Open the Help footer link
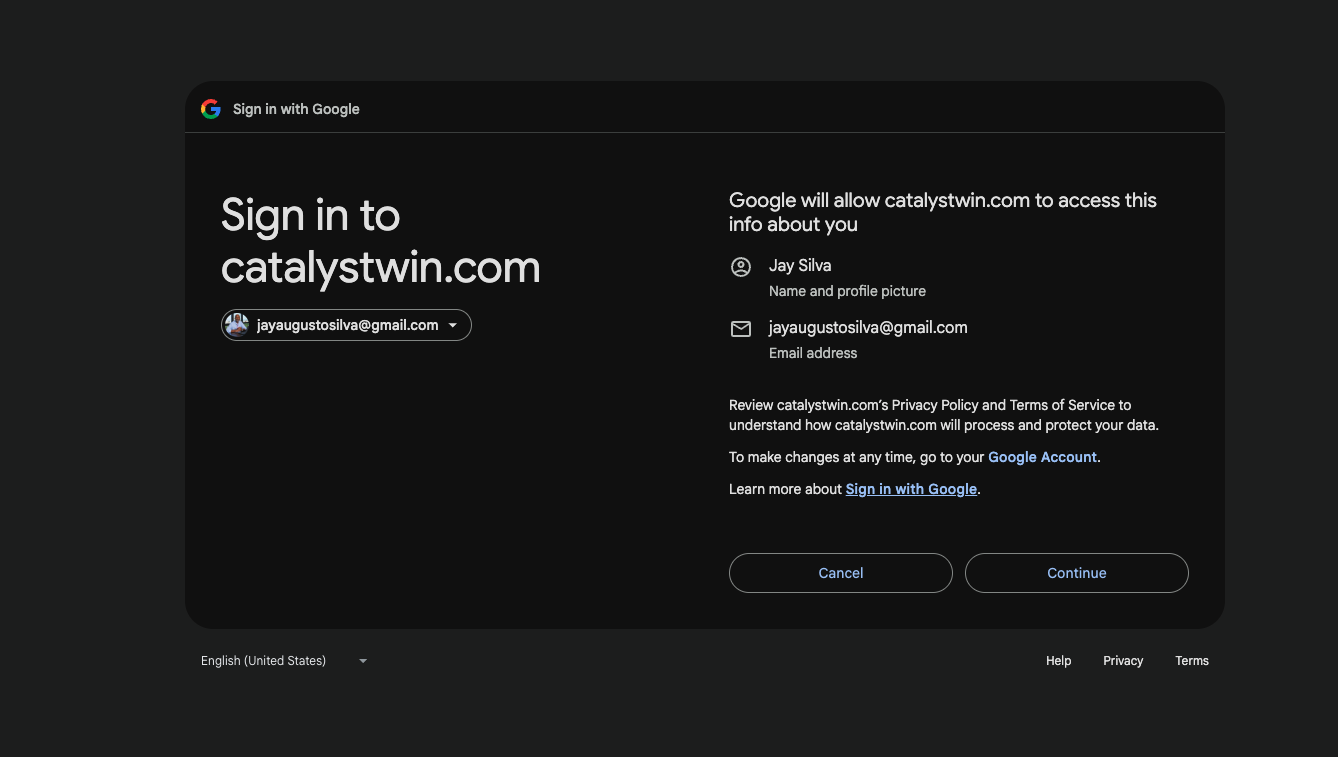The width and height of the screenshot is (1338, 757). pyautogui.click(x=1058, y=661)
